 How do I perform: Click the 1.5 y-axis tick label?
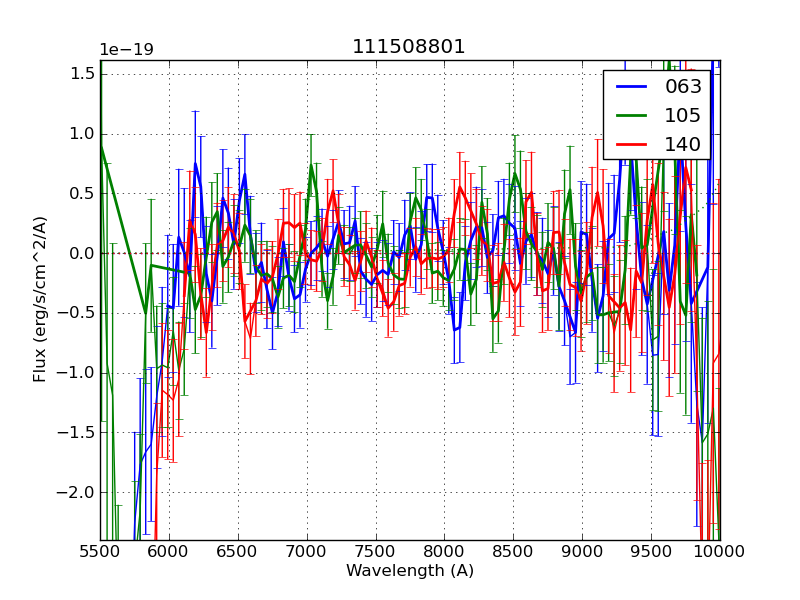pyautogui.click(x=83, y=74)
